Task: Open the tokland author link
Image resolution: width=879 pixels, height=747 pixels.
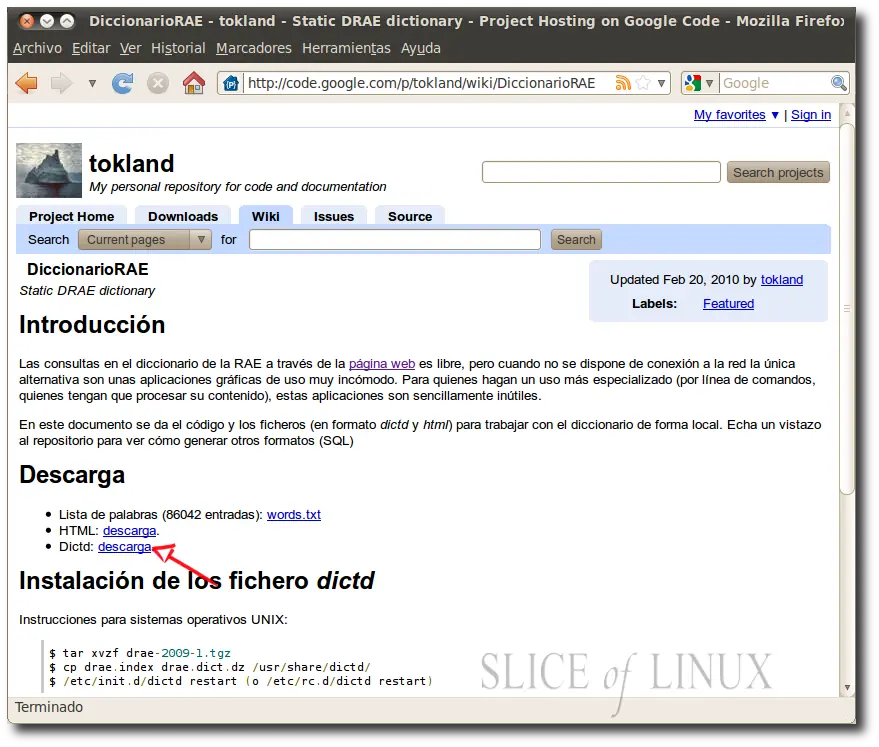Action: click(781, 280)
